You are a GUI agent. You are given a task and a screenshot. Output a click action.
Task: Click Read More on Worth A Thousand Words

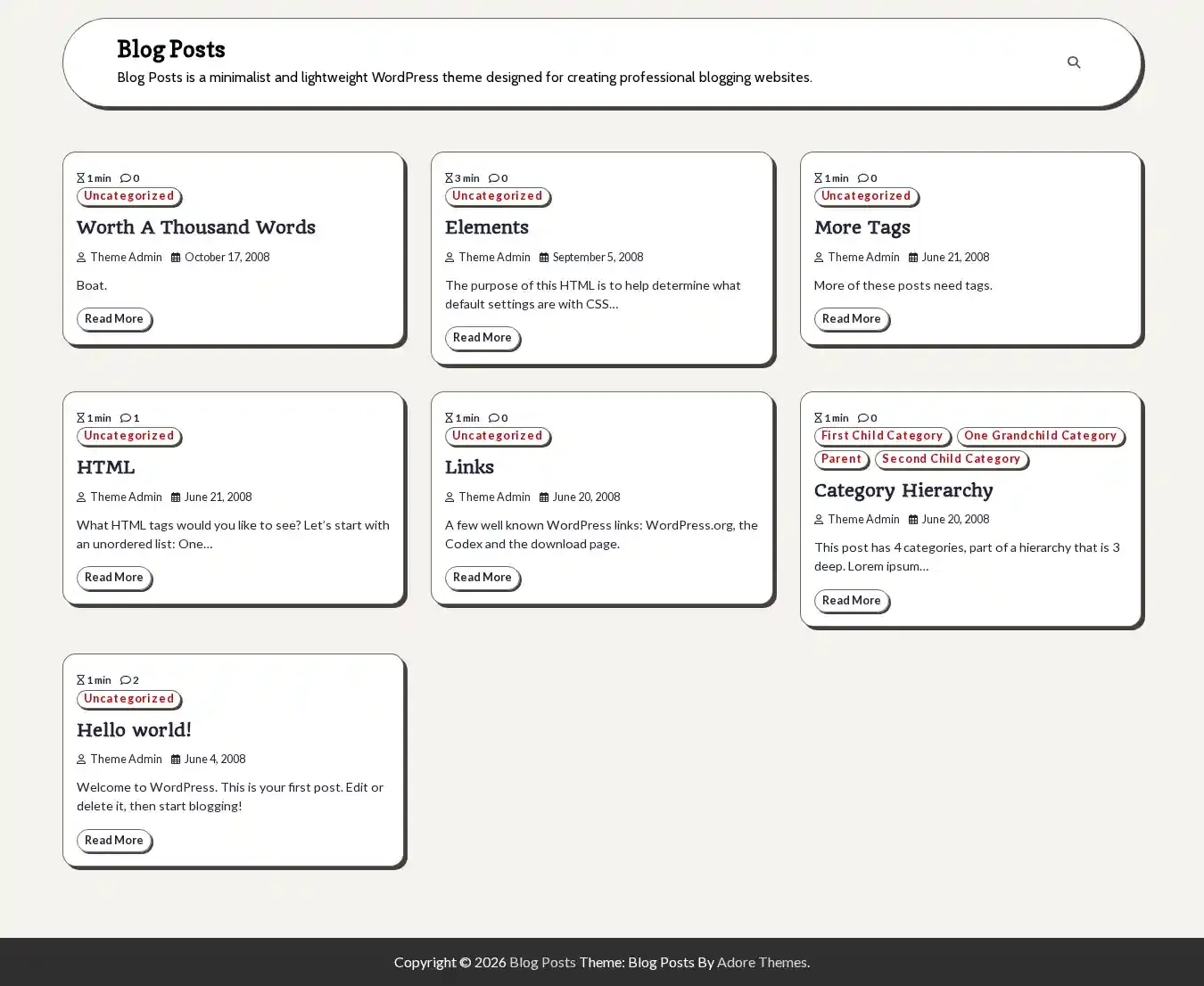click(x=114, y=319)
